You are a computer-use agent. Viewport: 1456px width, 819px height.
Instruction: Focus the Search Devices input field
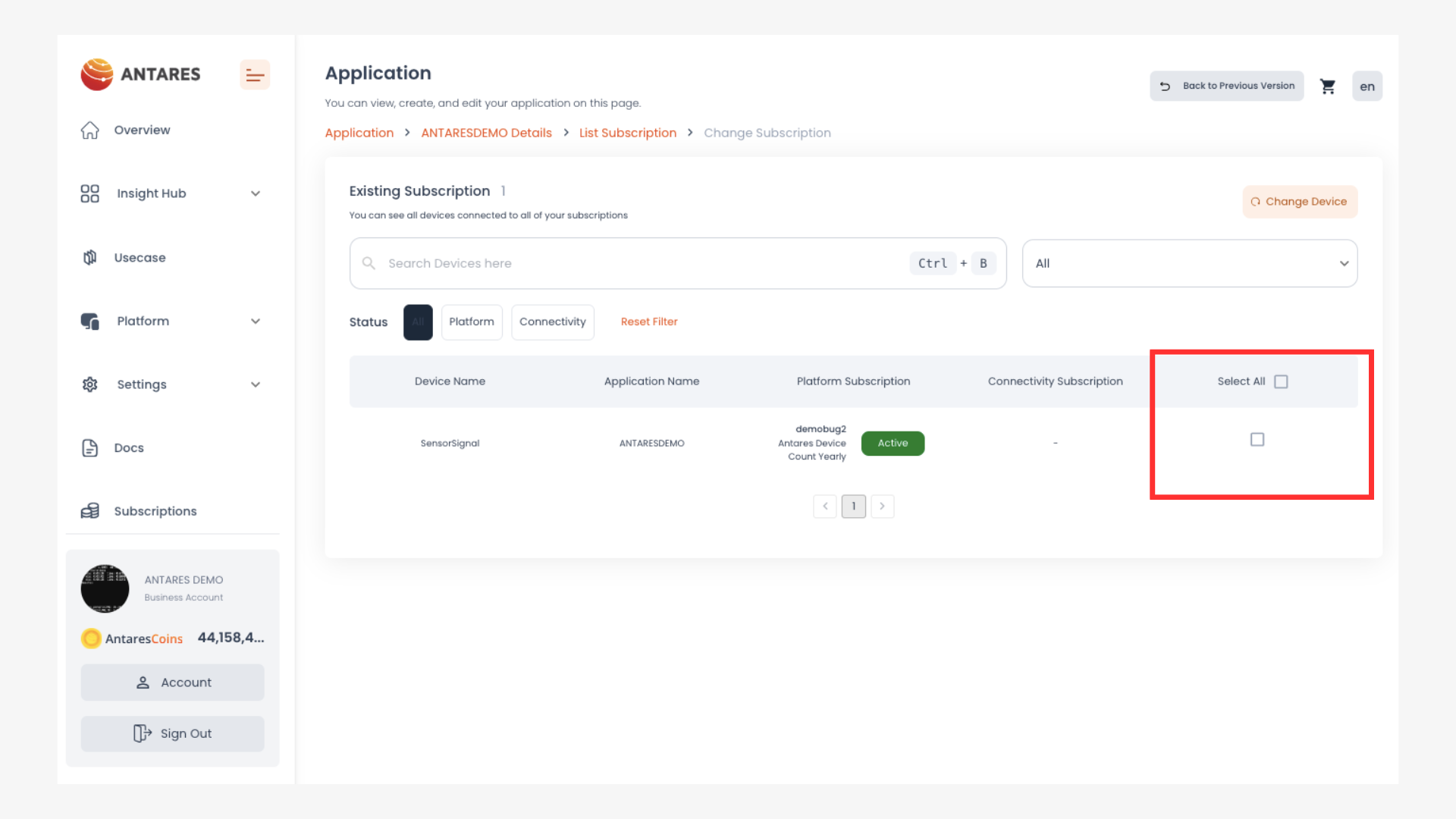637,263
